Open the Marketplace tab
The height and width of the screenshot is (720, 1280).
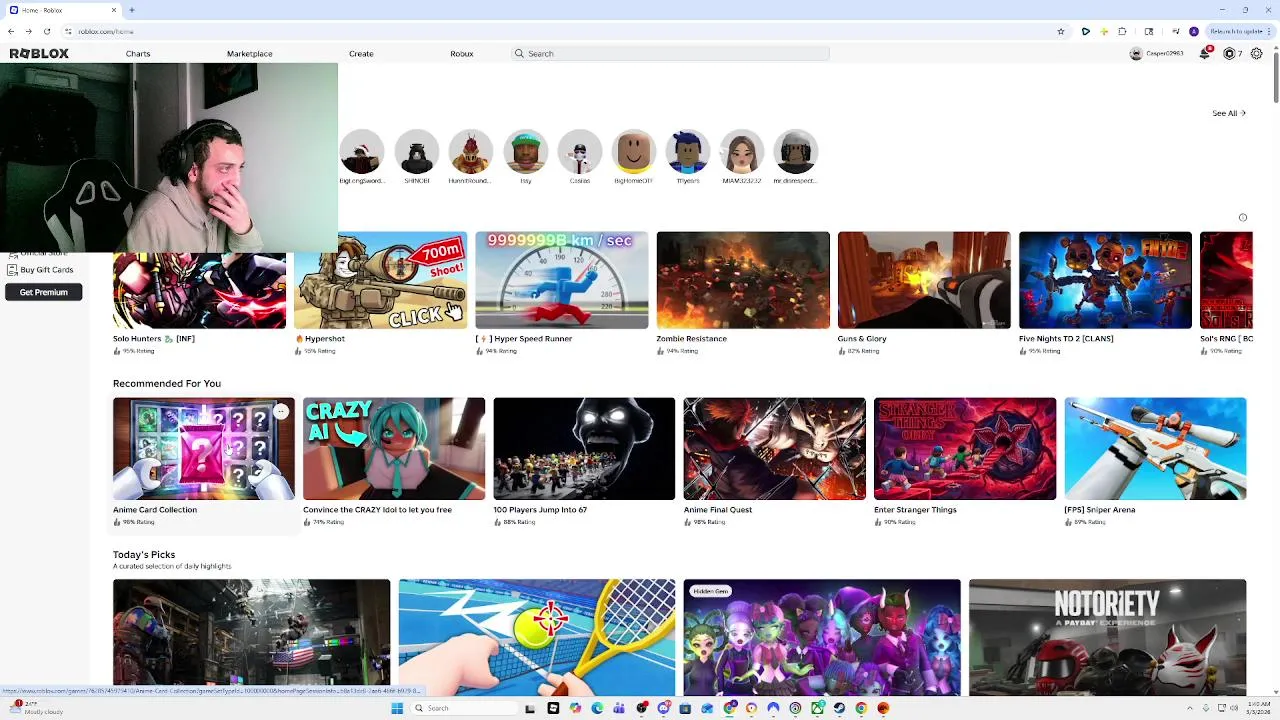click(x=249, y=53)
